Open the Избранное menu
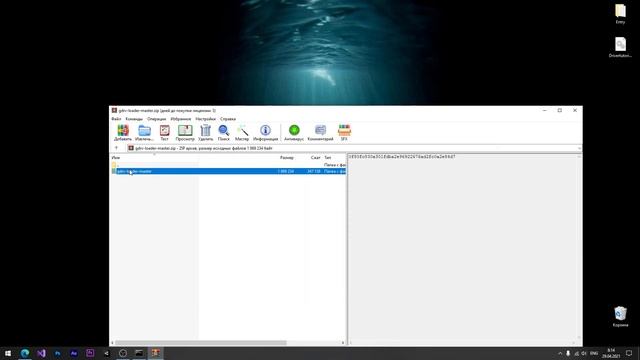640x360 pixels. click(180, 119)
